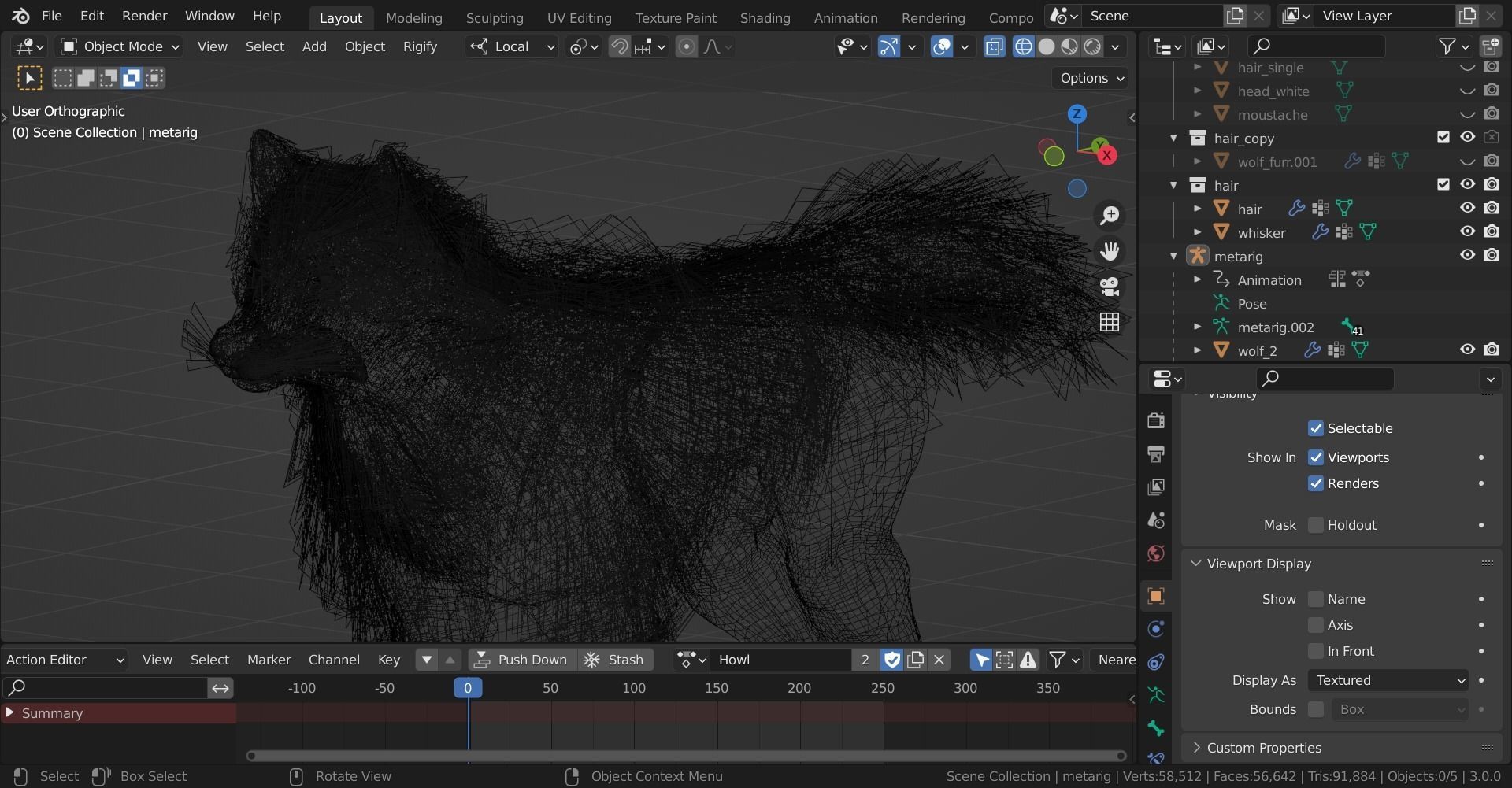Expand the Summary channel row
Viewport: 1512px width, 788px height.
[9, 713]
